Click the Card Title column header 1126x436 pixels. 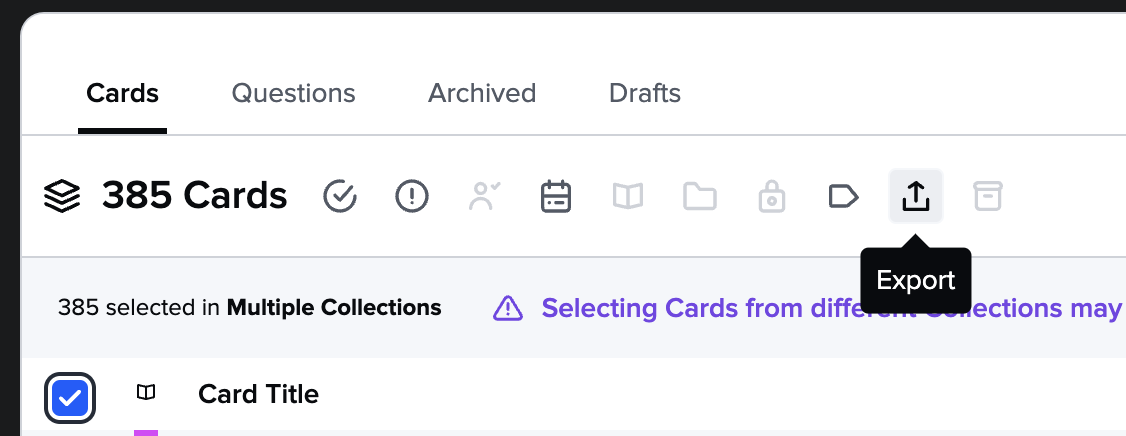click(x=259, y=394)
